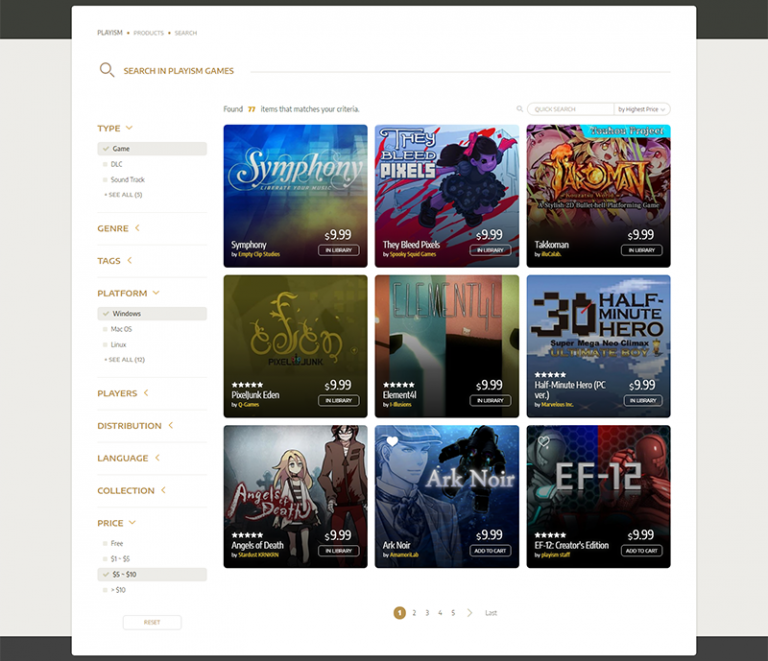The image size is (768, 661).
Task: Show all Type options via See All (5)
Action: 123,195
